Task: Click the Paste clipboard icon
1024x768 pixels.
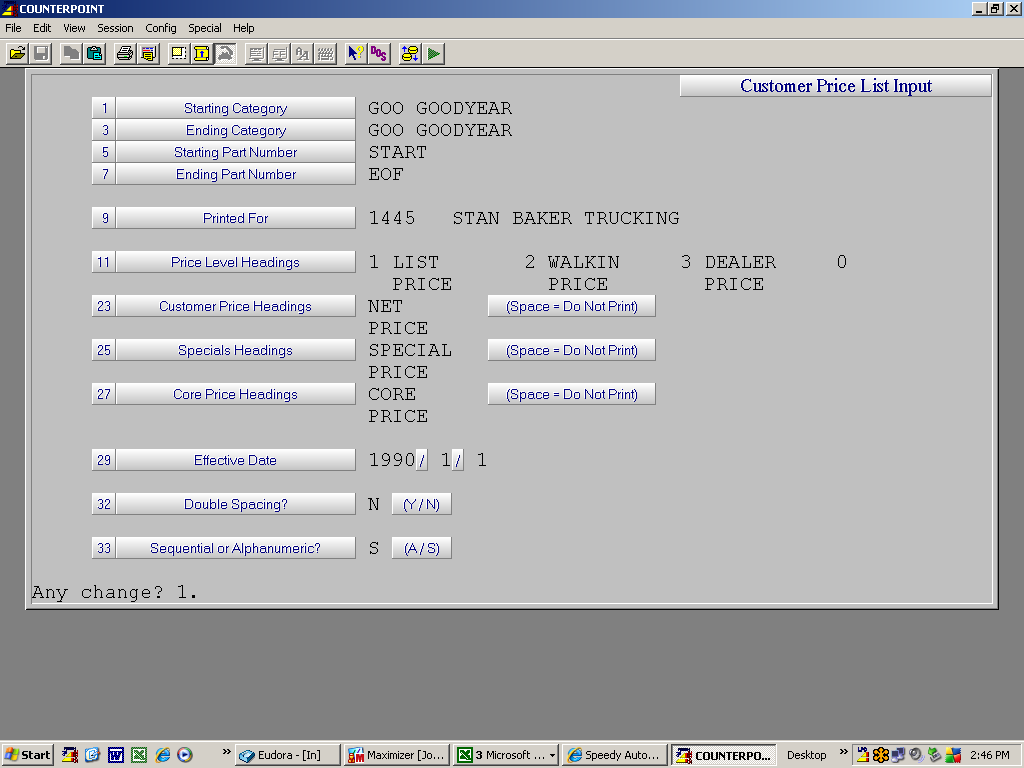Action: [x=95, y=54]
